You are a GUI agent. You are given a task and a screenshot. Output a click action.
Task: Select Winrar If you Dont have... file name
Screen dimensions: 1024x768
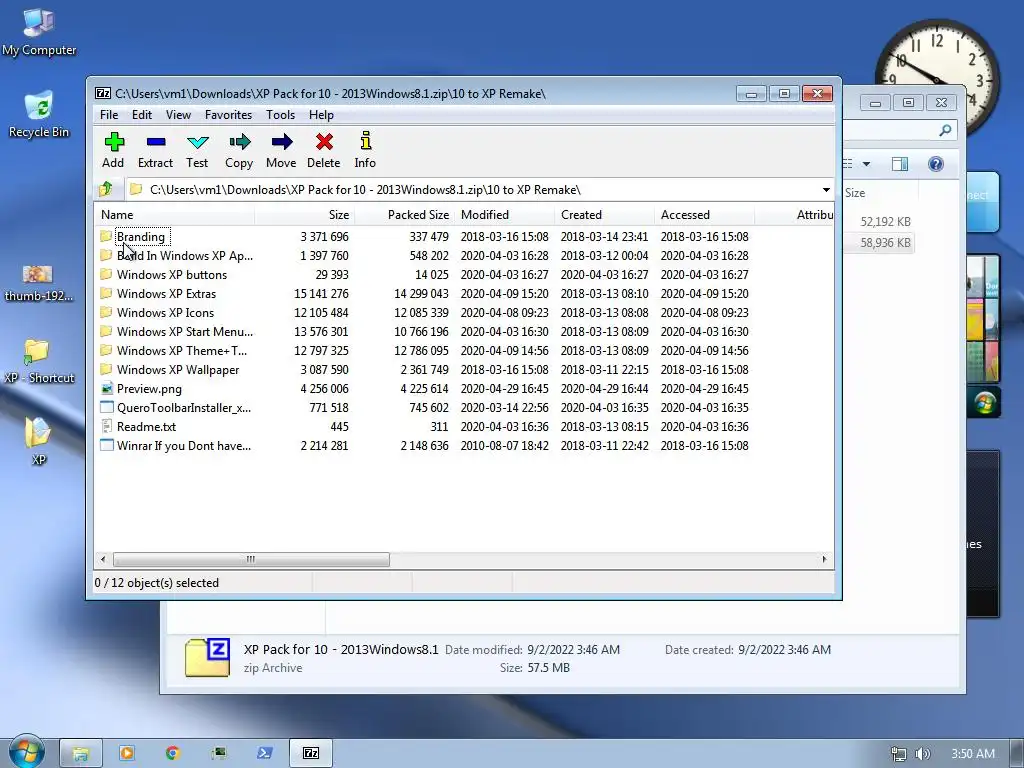point(184,446)
